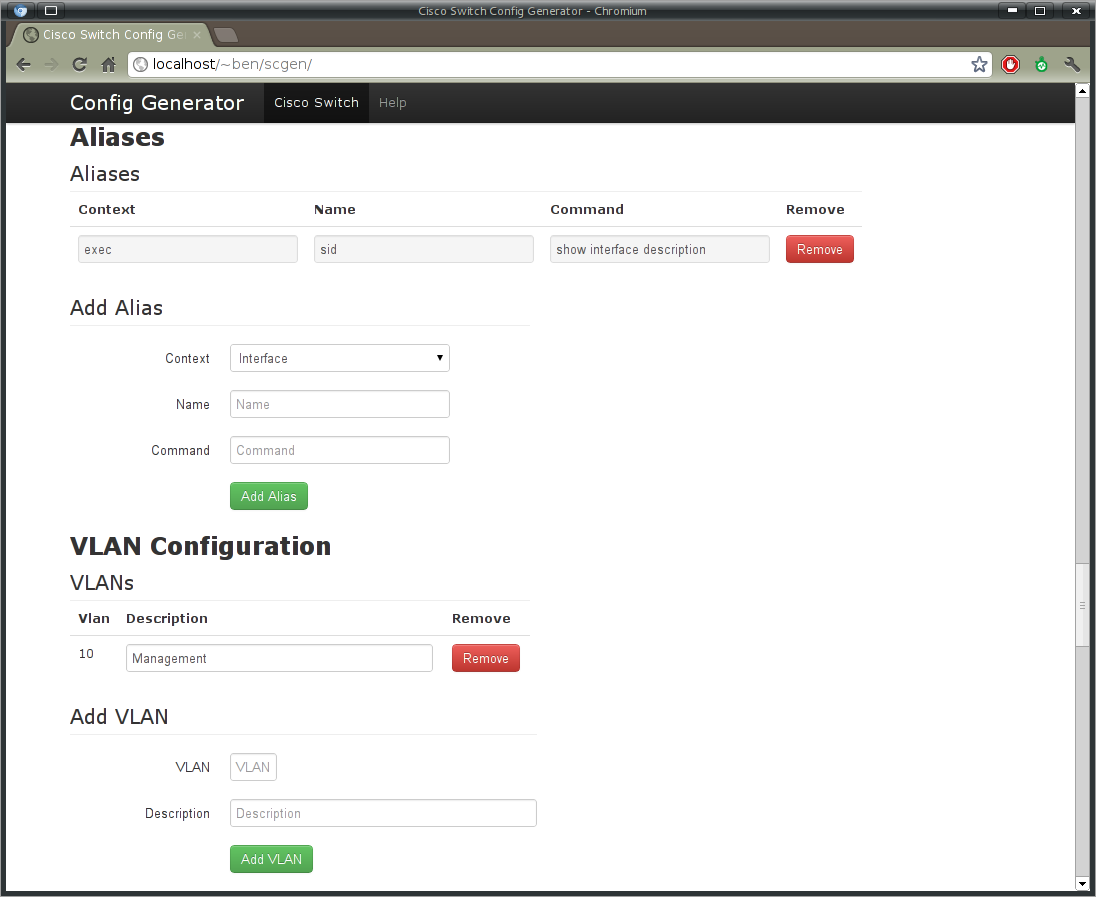This screenshot has width=1096, height=897.
Task: Focus the alias Name input field
Action: pyautogui.click(x=339, y=404)
